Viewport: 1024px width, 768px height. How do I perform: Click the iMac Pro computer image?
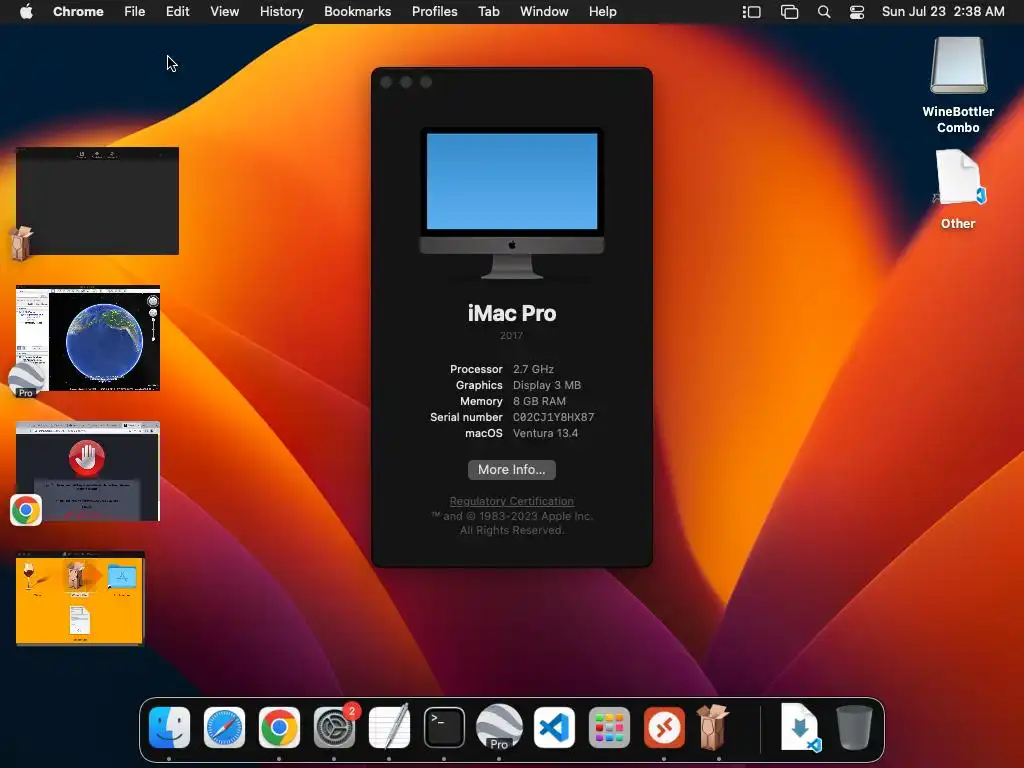click(x=511, y=203)
